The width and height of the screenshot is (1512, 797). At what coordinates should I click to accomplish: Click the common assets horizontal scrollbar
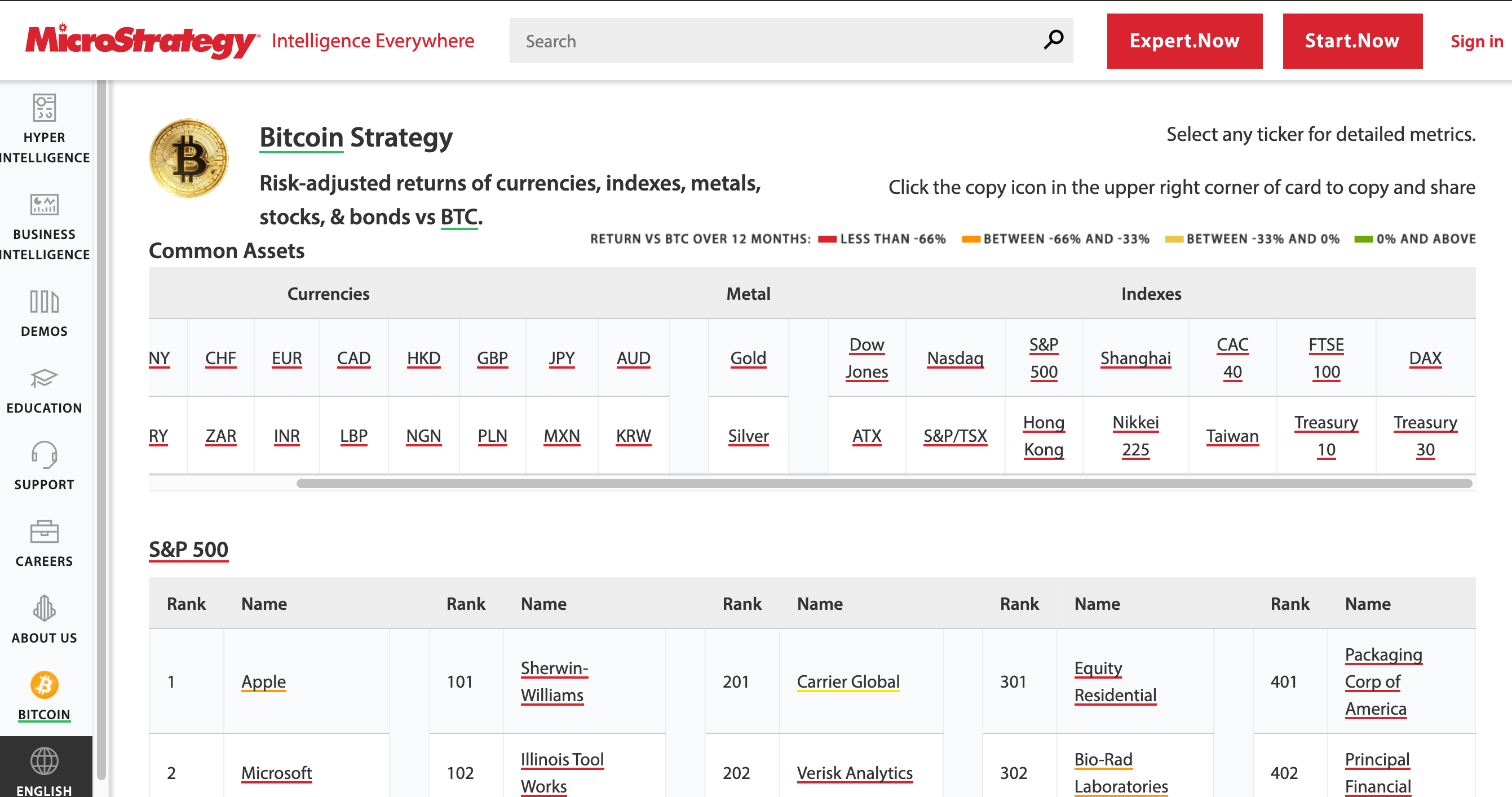click(883, 484)
